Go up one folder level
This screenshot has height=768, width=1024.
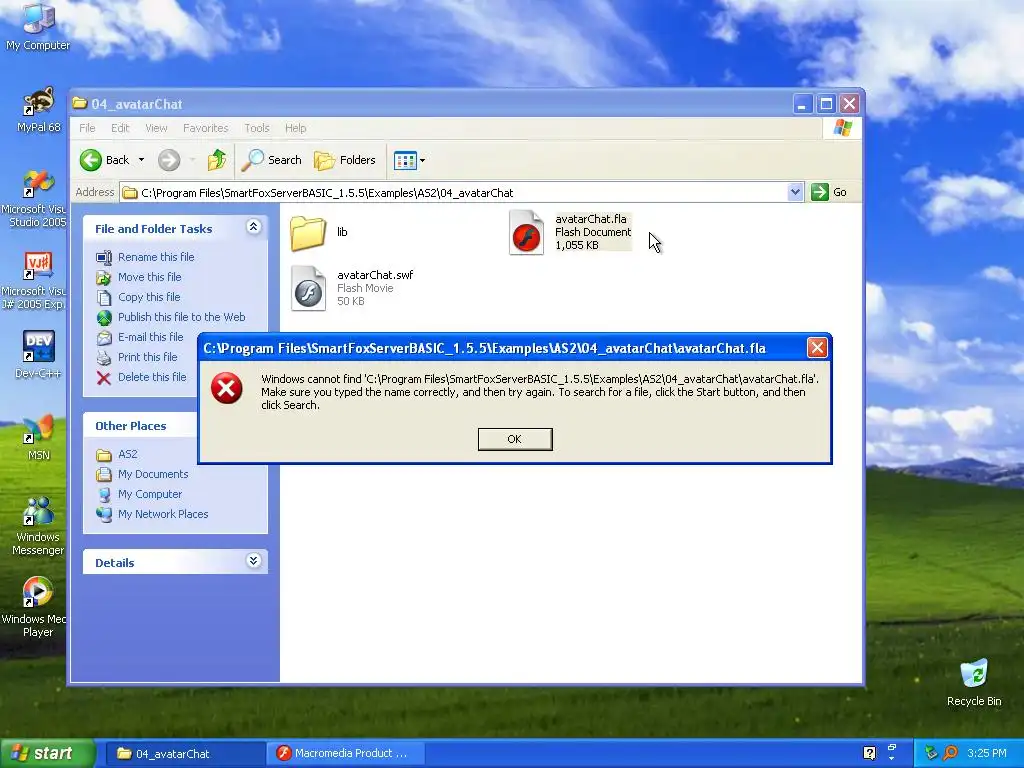(x=217, y=160)
